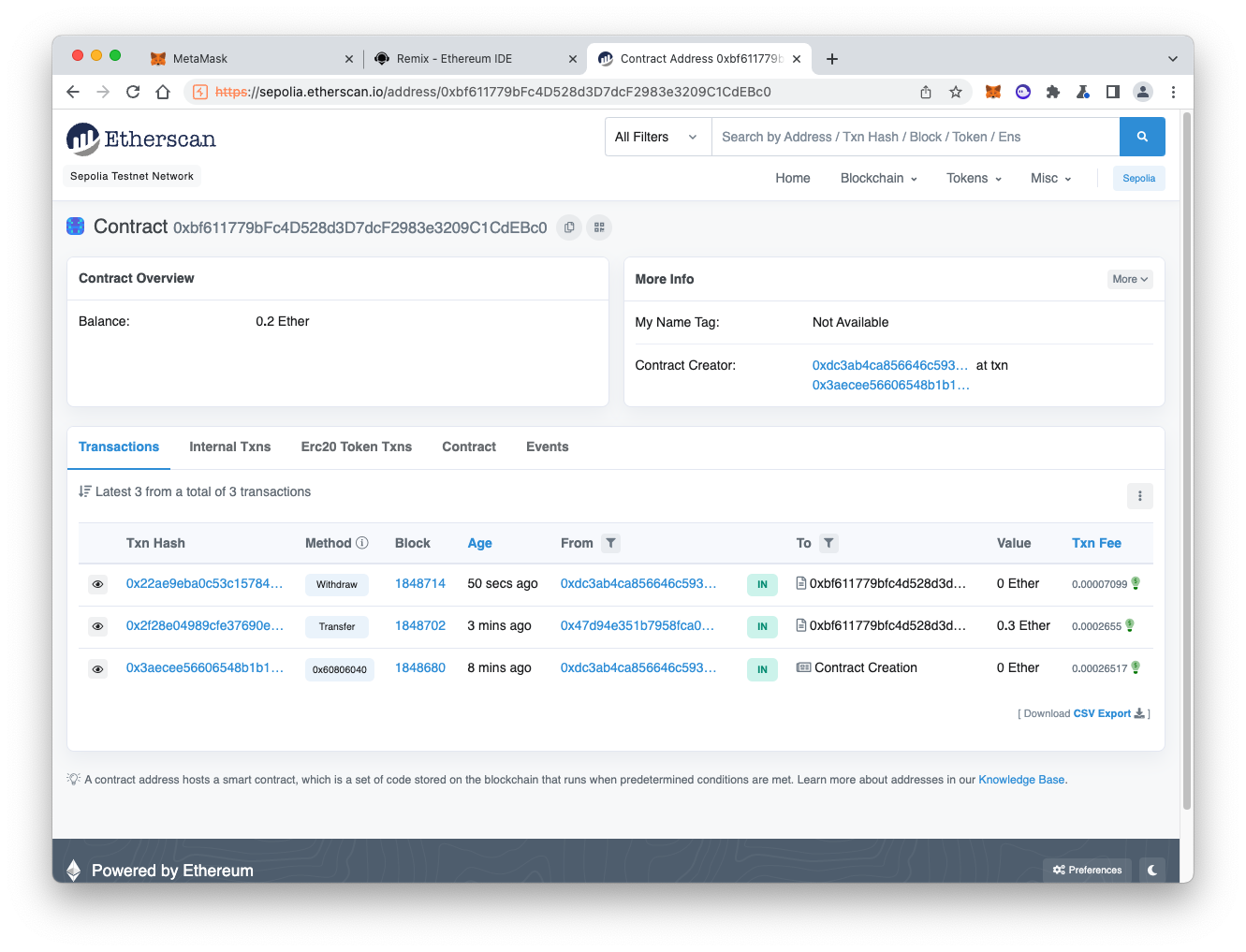Toggle dark mode with the moon button

coord(1152,871)
